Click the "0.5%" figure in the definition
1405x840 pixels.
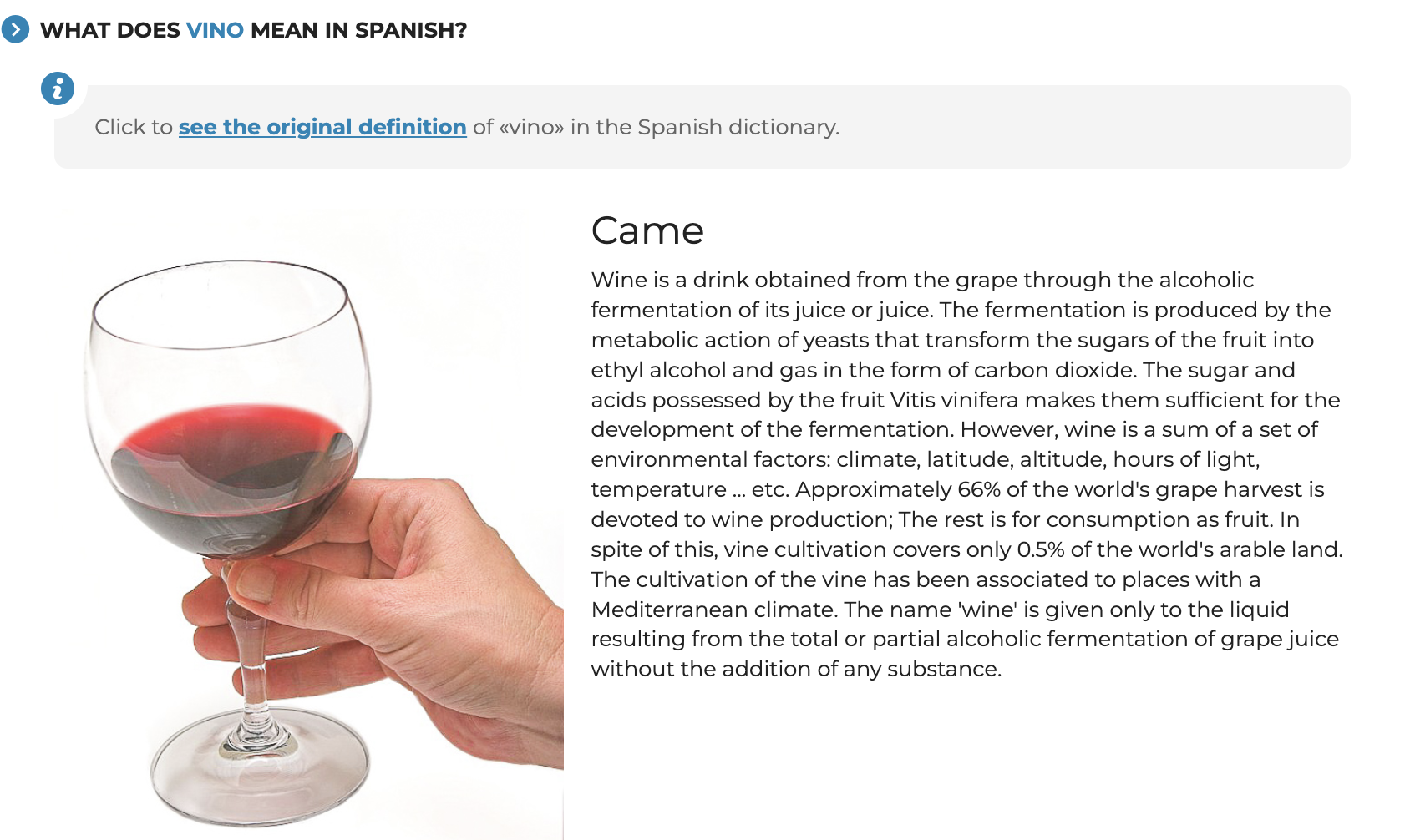click(x=1040, y=549)
